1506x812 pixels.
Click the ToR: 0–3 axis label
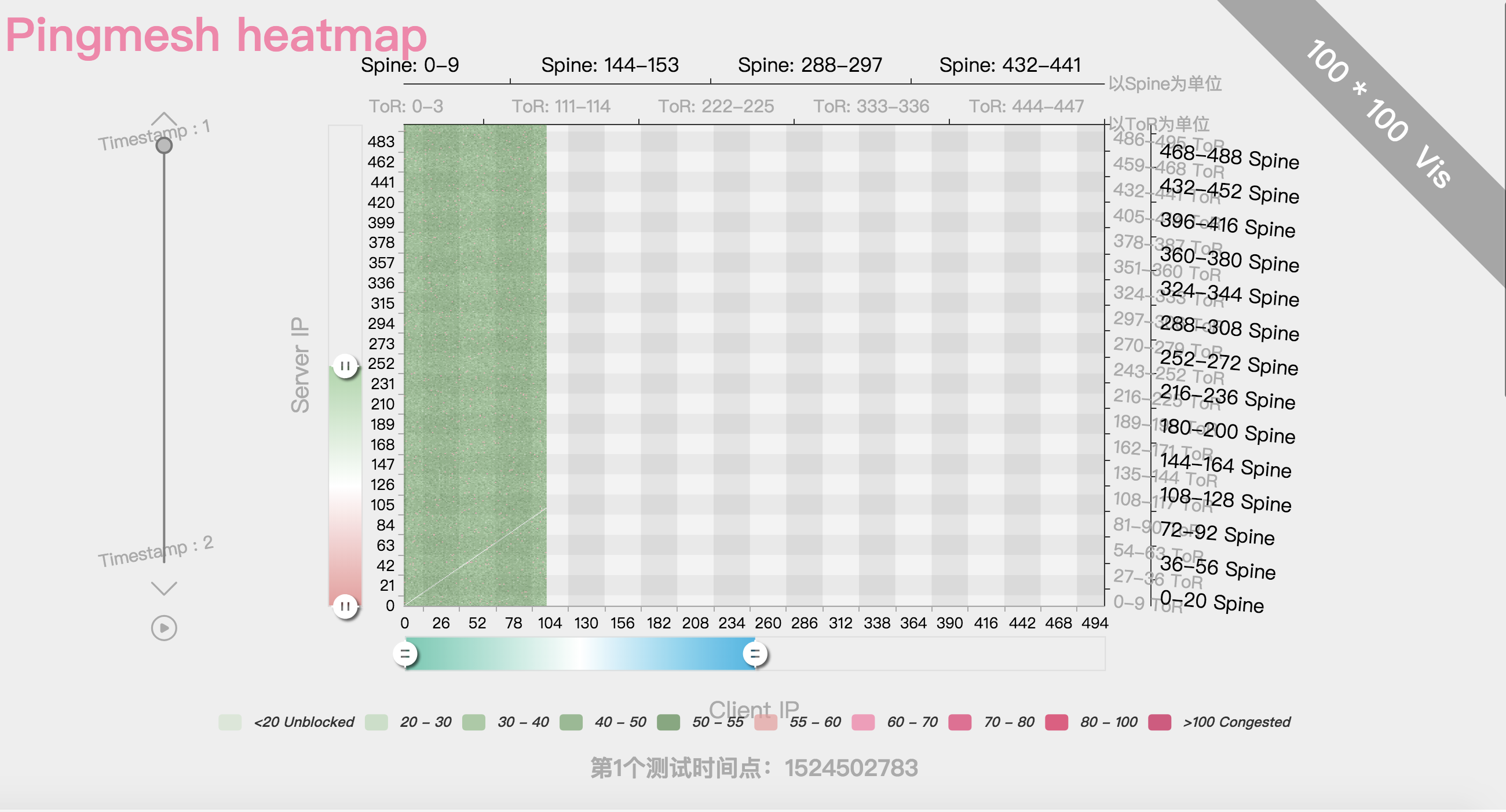[x=405, y=107]
